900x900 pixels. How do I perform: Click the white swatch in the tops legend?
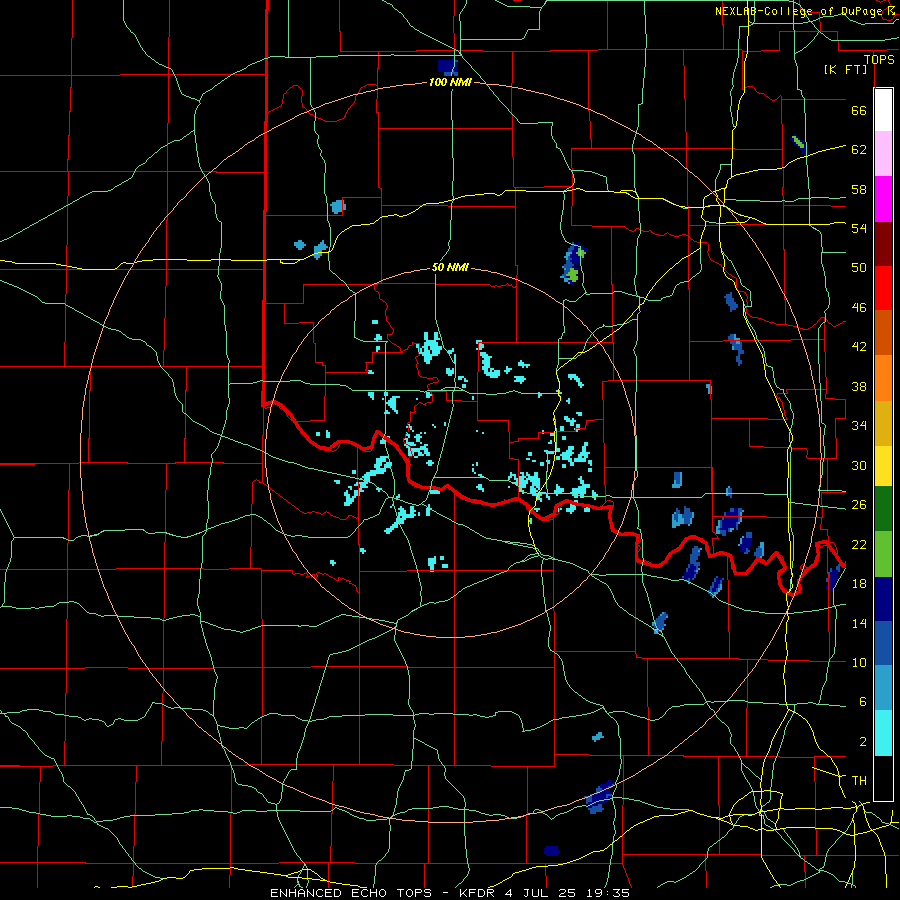(x=883, y=110)
